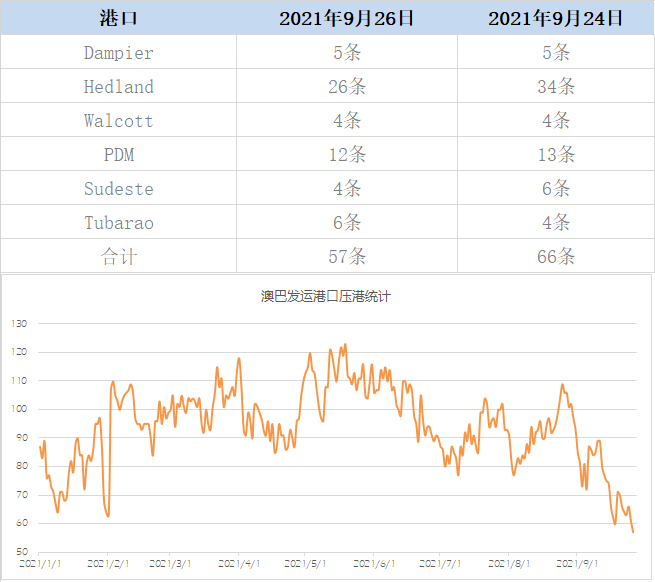The height and width of the screenshot is (582, 655).
Task: Click the 70 y-axis label
Action: [22, 495]
